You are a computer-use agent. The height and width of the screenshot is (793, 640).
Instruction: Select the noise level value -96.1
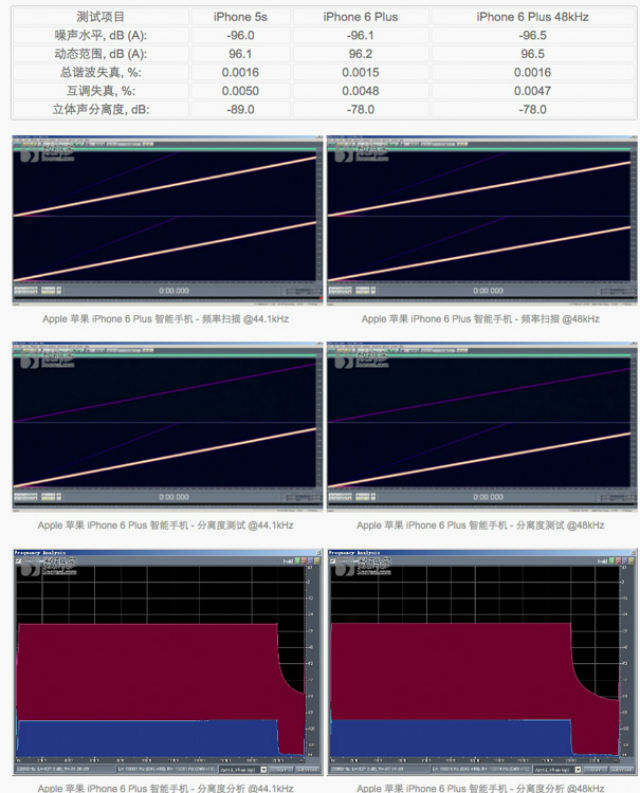(360, 35)
